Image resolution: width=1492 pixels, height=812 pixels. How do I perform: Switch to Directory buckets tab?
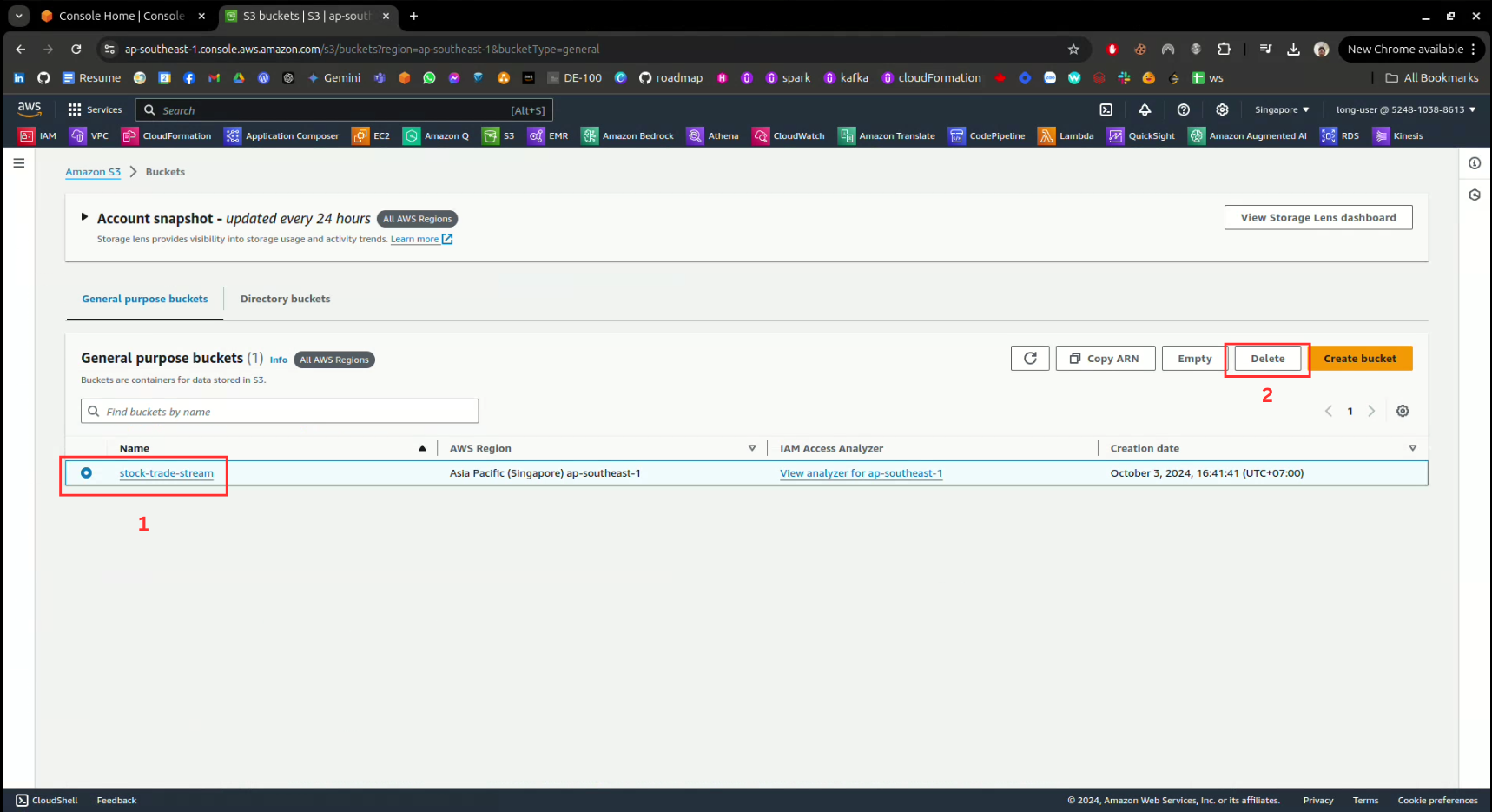(x=285, y=299)
